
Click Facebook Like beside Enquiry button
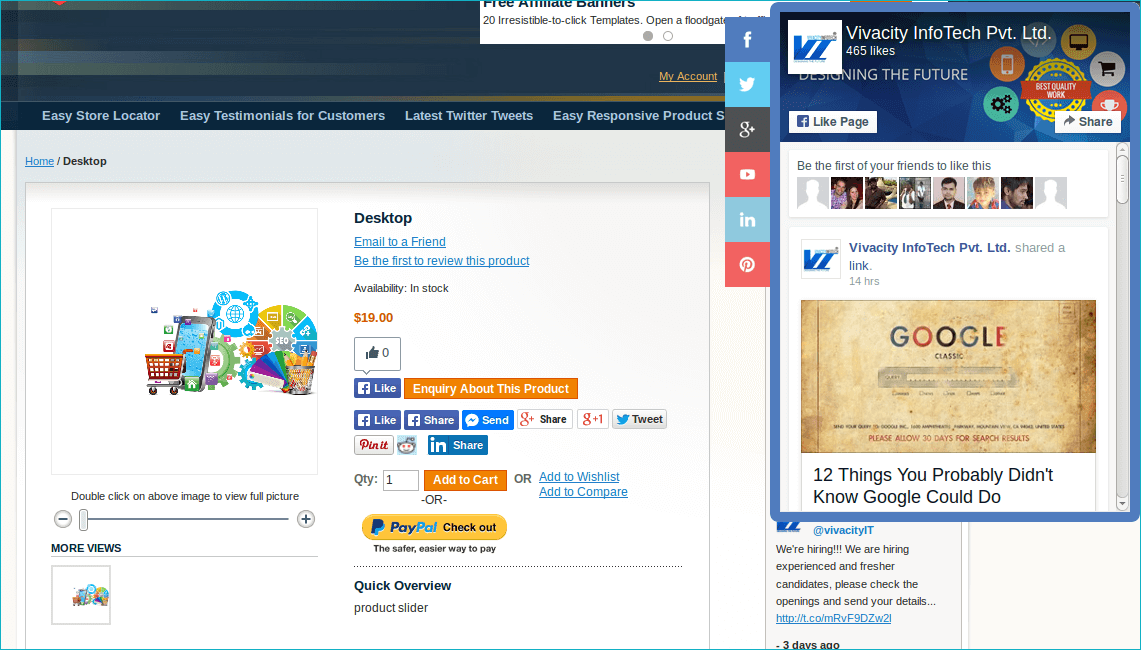point(377,388)
